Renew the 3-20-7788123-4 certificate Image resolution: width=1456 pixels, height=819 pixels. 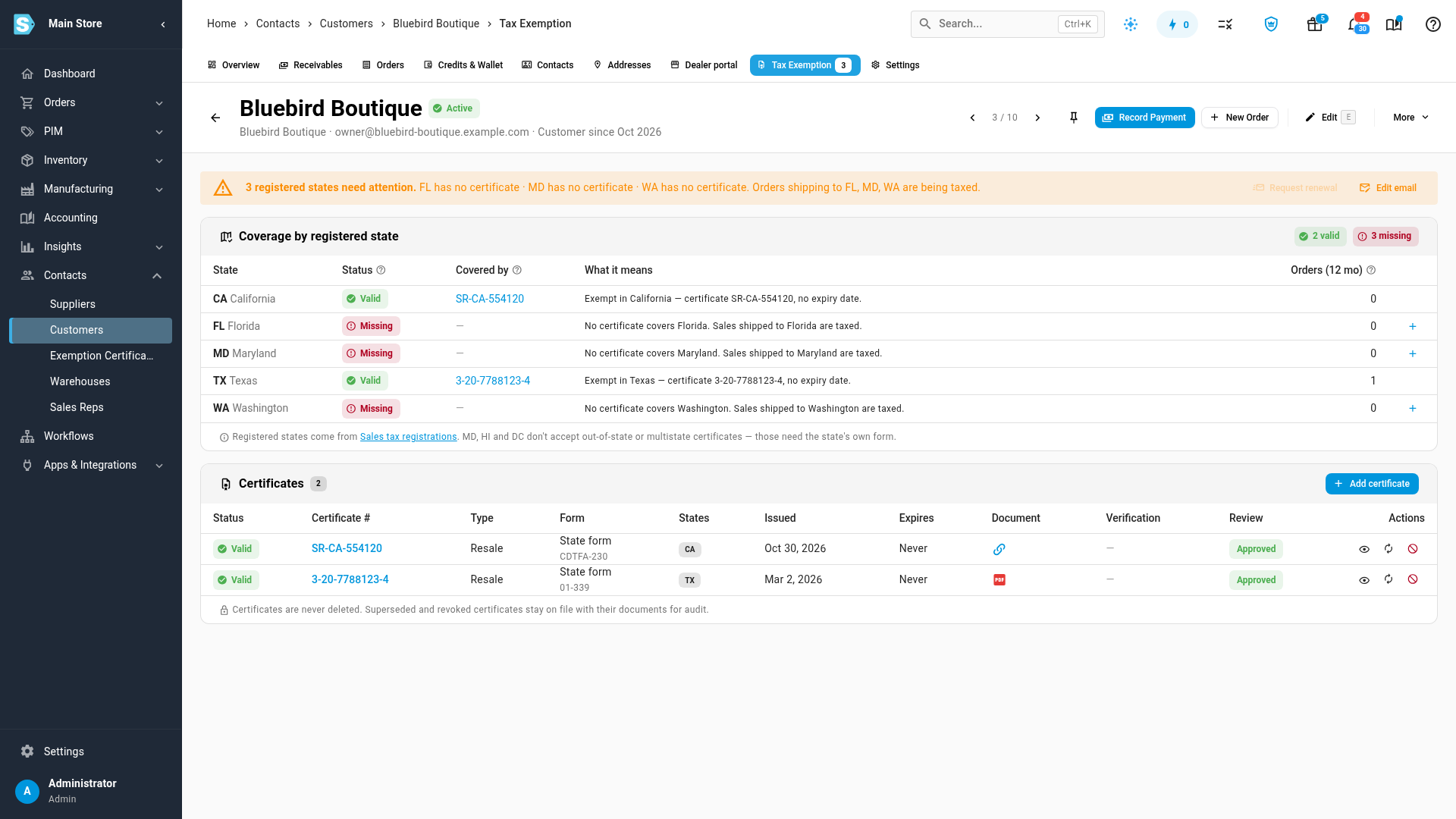(x=1389, y=579)
